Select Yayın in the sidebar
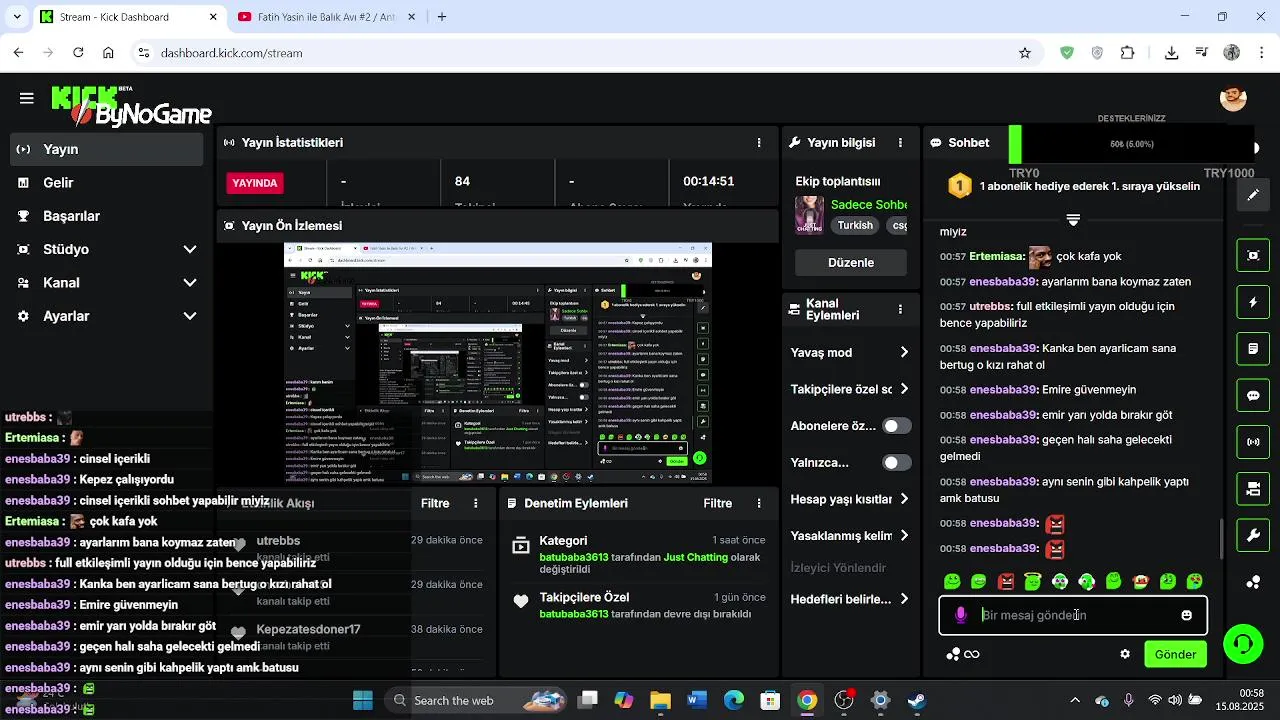Screen dimensions: 1280x720 [107, 149]
